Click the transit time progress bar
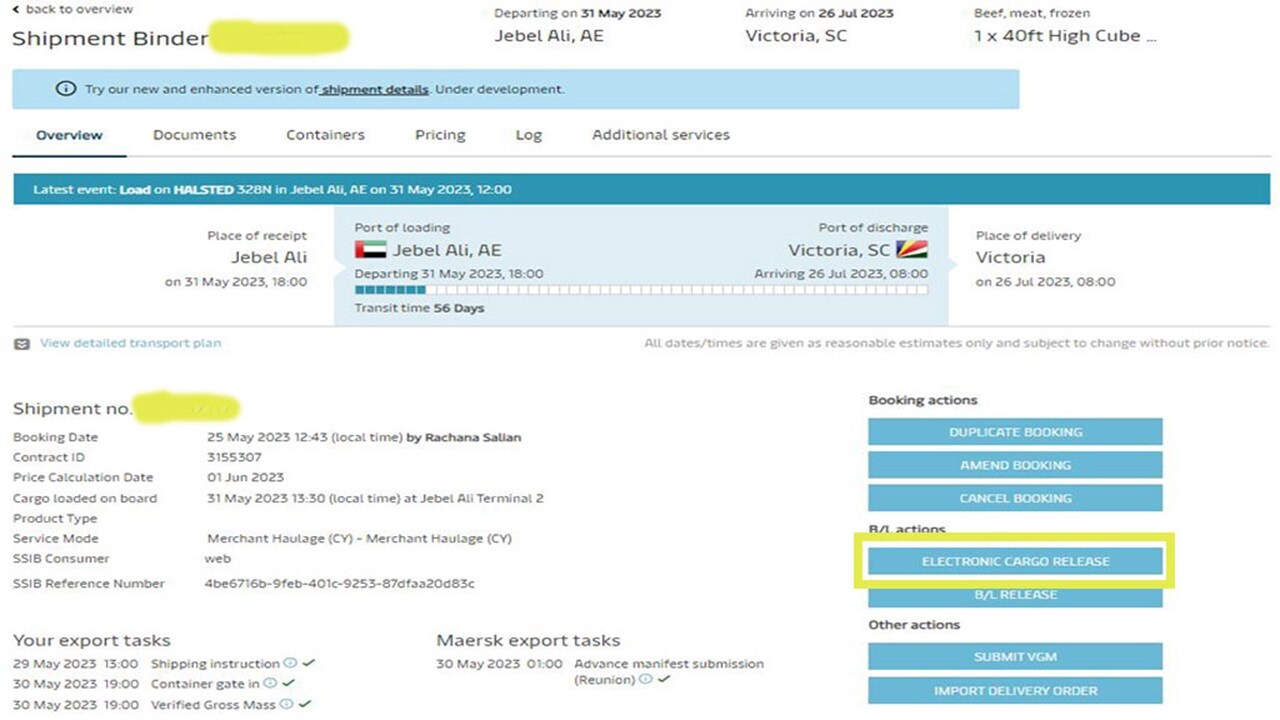1280x720 pixels. click(640, 291)
